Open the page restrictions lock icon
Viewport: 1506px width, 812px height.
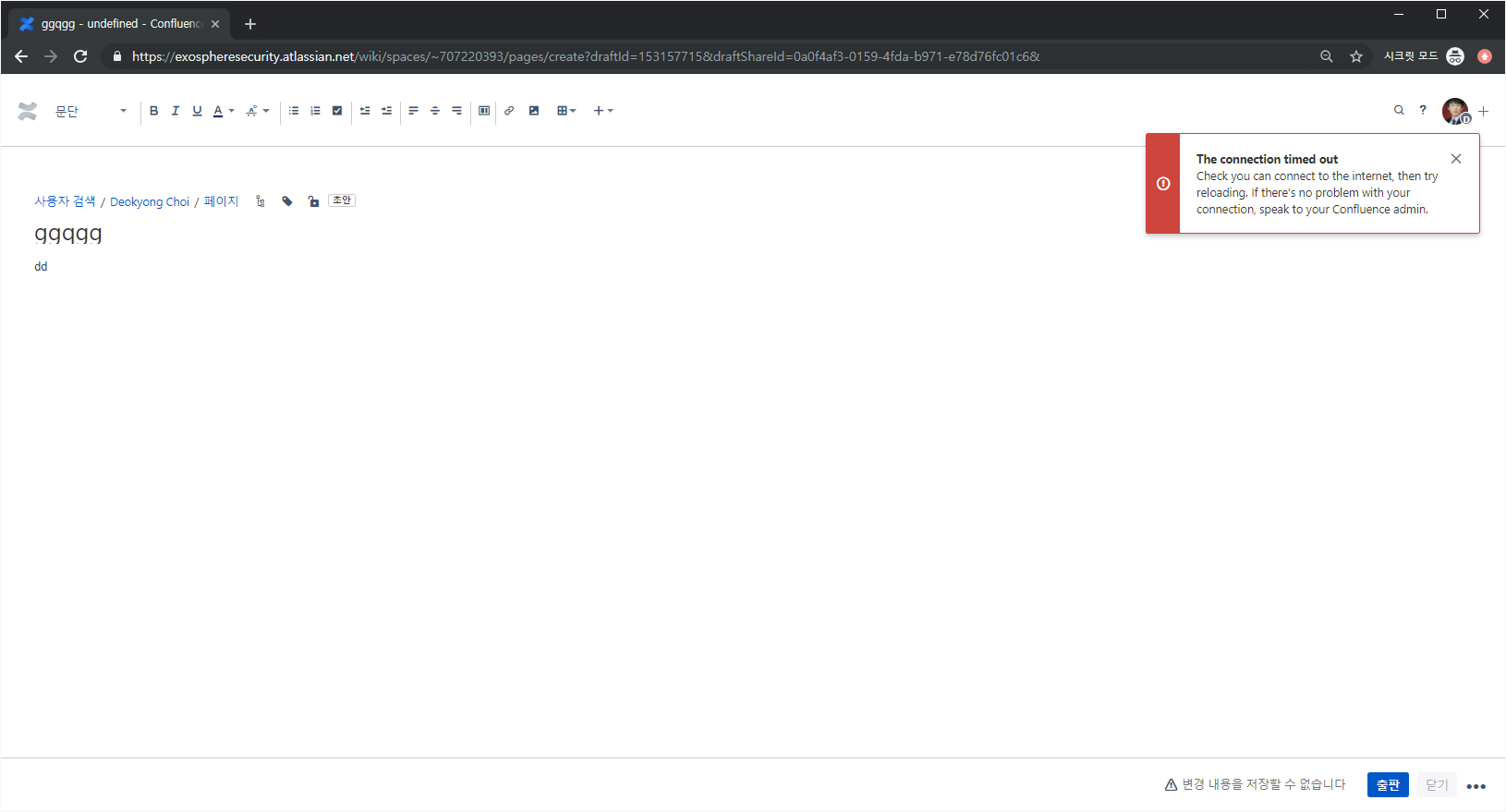tap(313, 201)
